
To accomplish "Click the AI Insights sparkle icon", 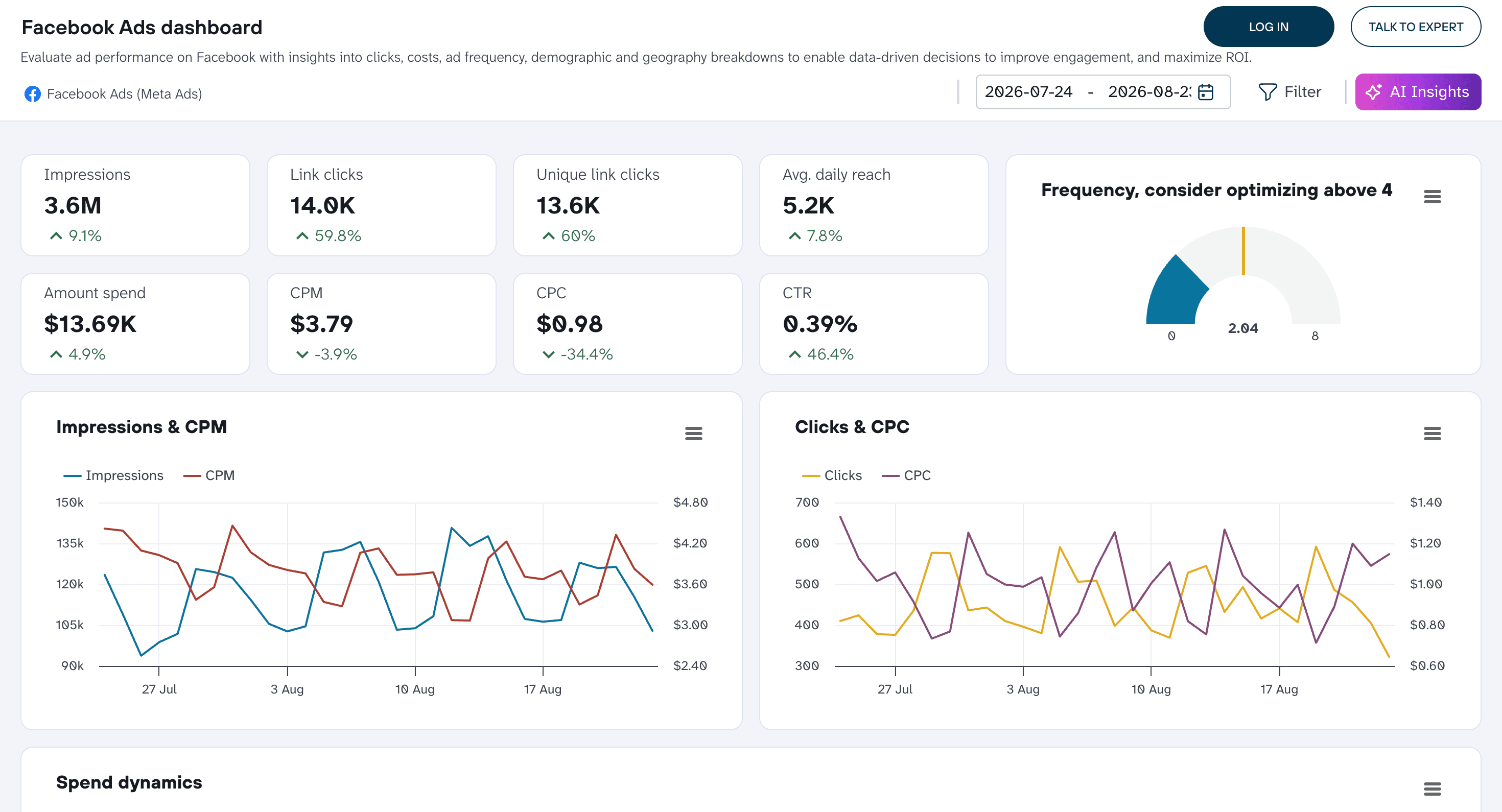I will pyautogui.click(x=1373, y=92).
